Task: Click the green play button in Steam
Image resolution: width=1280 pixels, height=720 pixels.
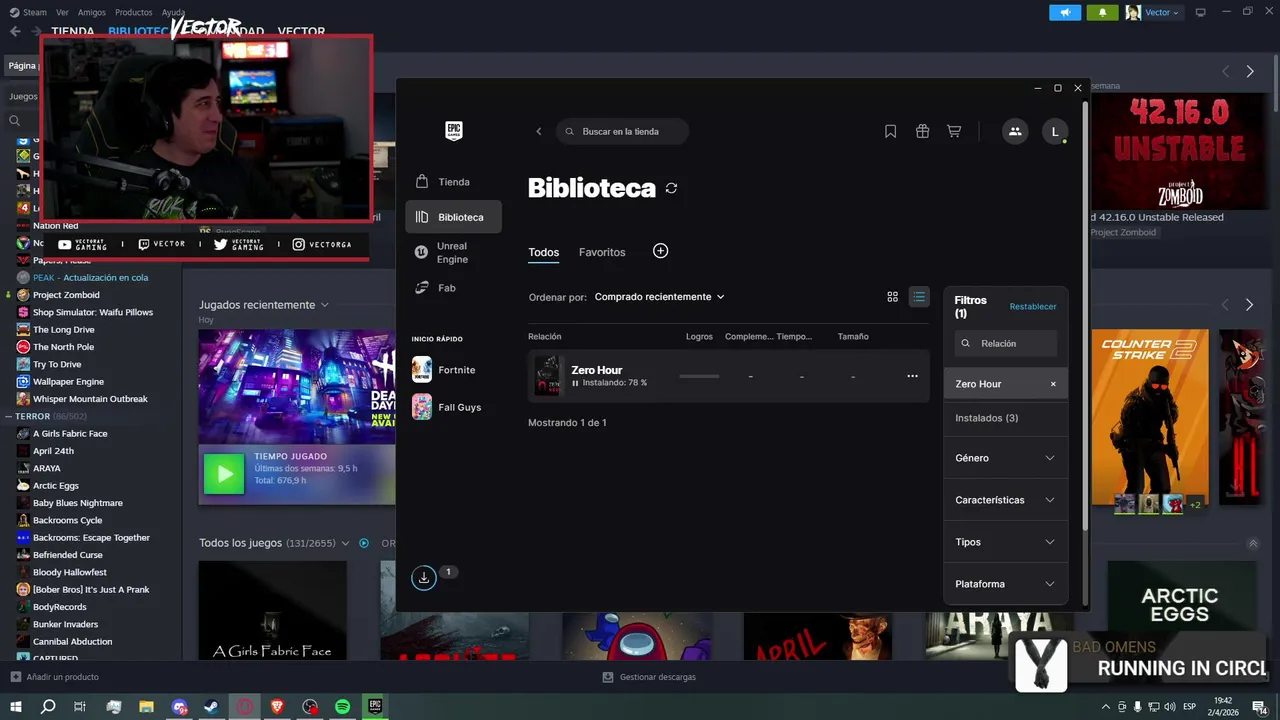Action: pyautogui.click(x=224, y=474)
